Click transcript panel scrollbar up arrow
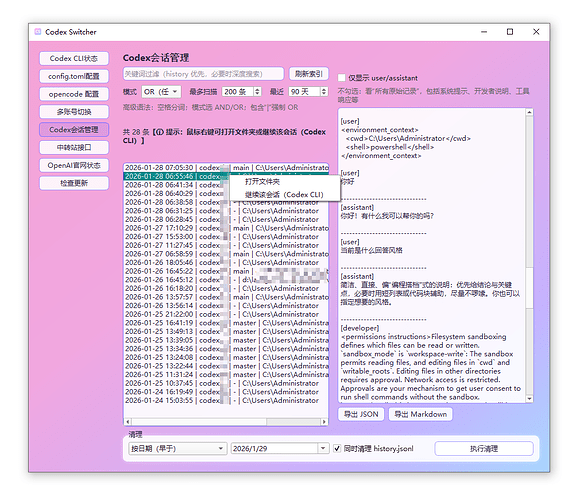Screen dimensions: 580x499 (529, 112)
